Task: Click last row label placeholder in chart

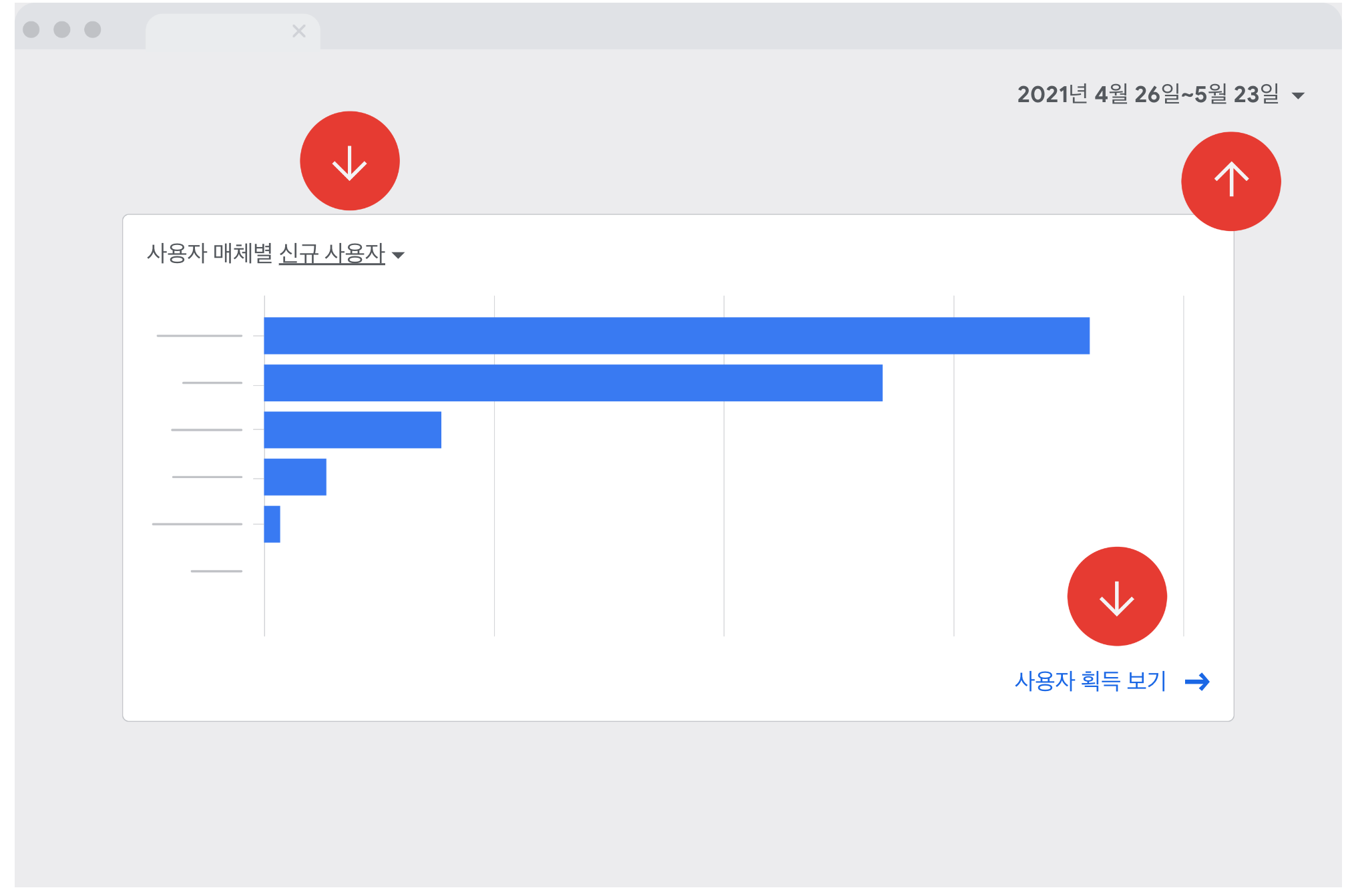Action: point(216,571)
